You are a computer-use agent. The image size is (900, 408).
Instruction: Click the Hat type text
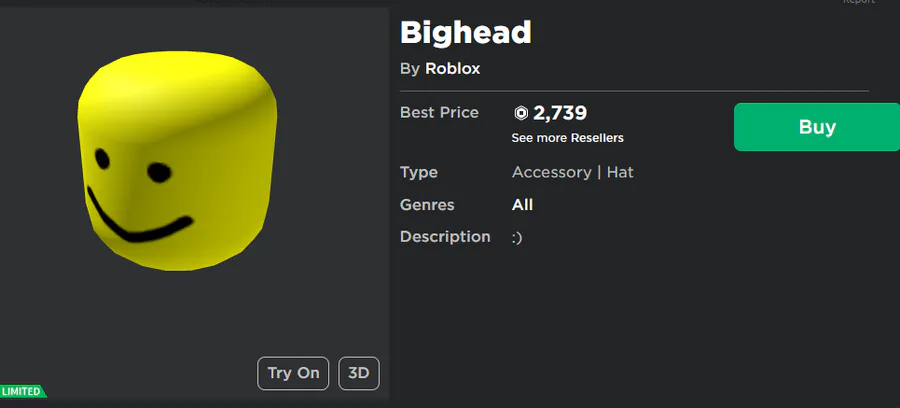(x=620, y=172)
